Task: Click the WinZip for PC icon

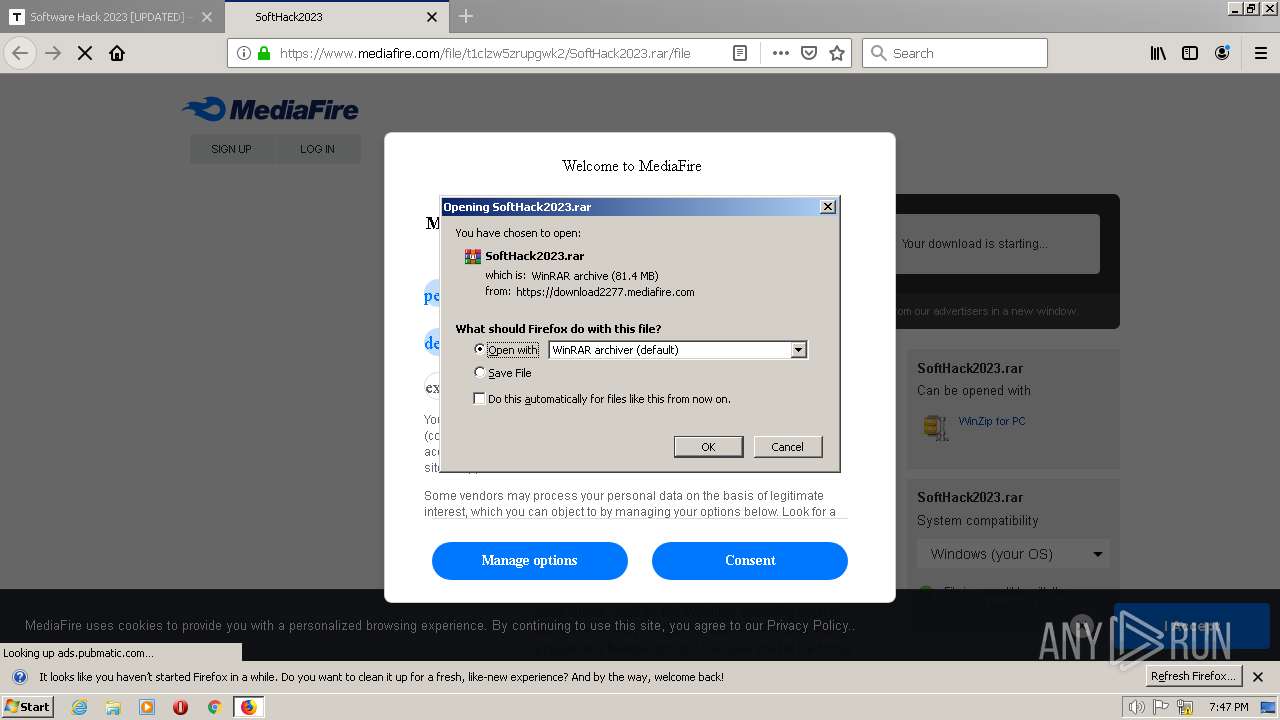Action: (x=936, y=427)
